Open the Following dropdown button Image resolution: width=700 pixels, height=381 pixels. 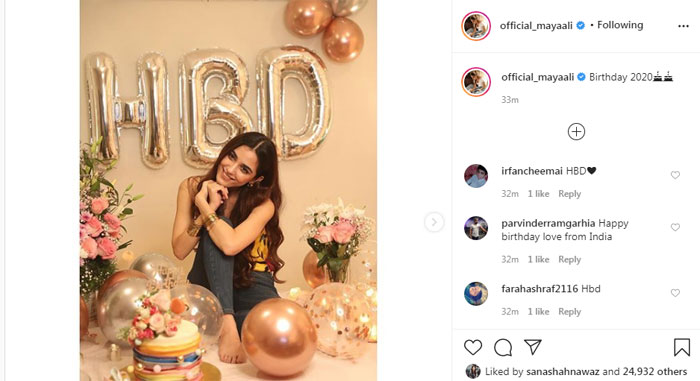[x=620, y=25]
